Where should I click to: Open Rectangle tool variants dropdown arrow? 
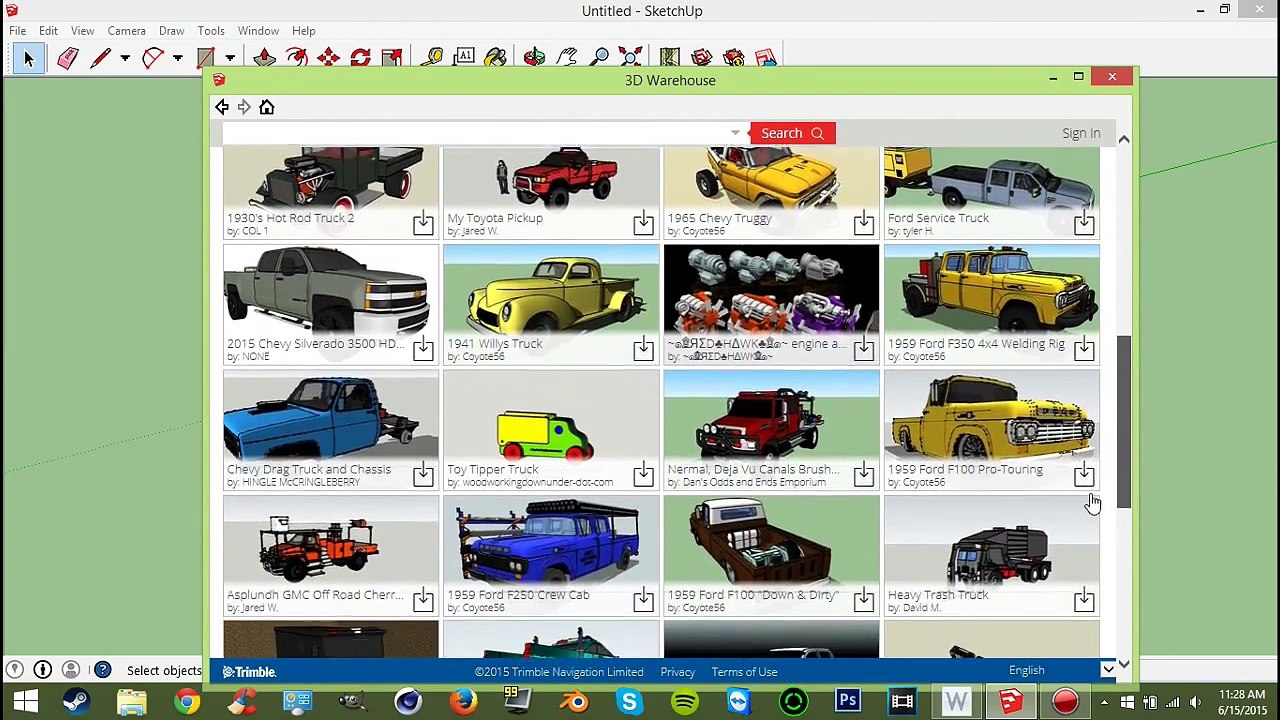click(230, 58)
